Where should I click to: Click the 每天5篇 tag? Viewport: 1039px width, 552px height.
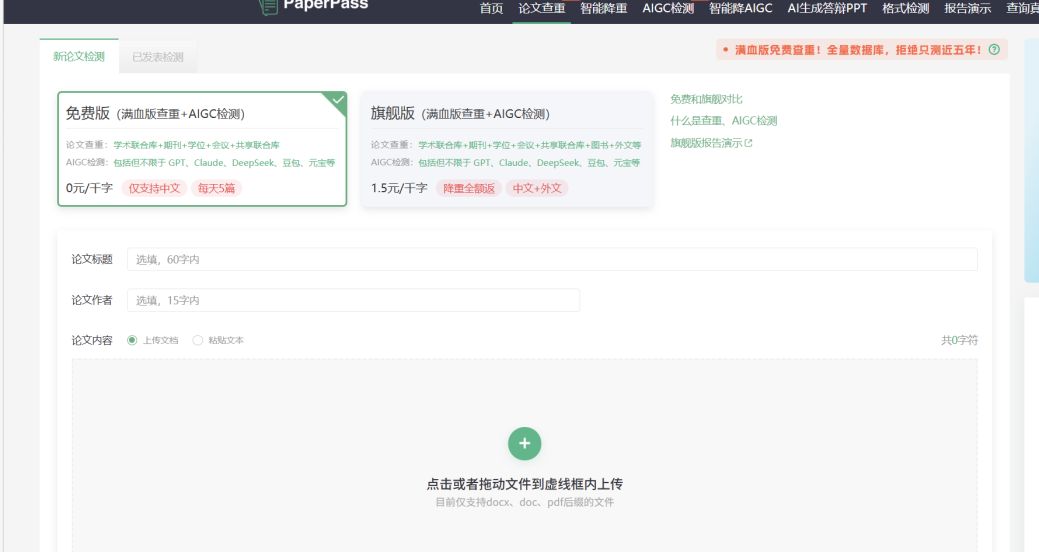click(217, 188)
